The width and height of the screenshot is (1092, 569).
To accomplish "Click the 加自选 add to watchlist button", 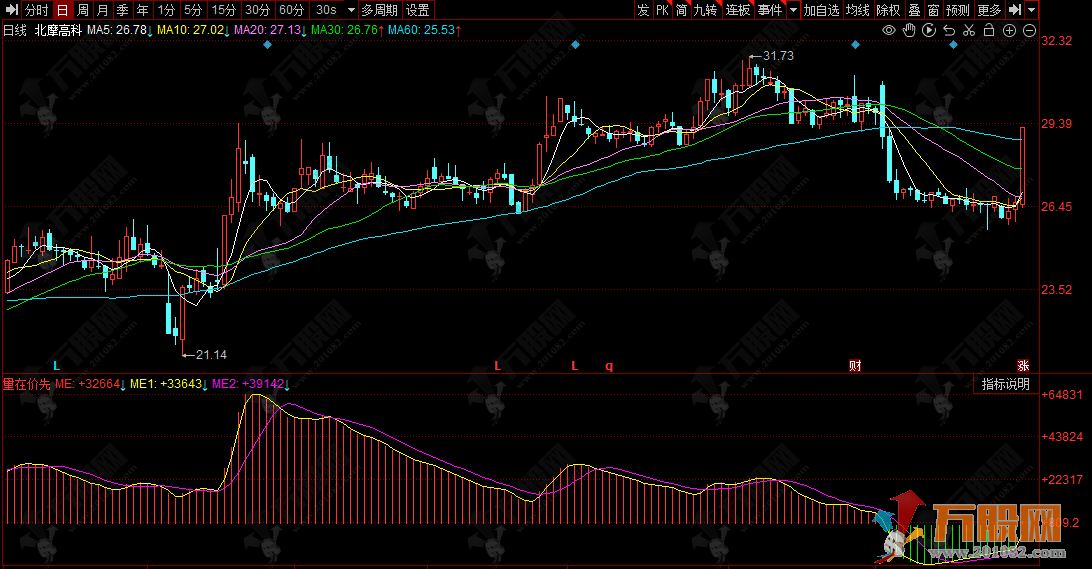I will (x=821, y=10).
